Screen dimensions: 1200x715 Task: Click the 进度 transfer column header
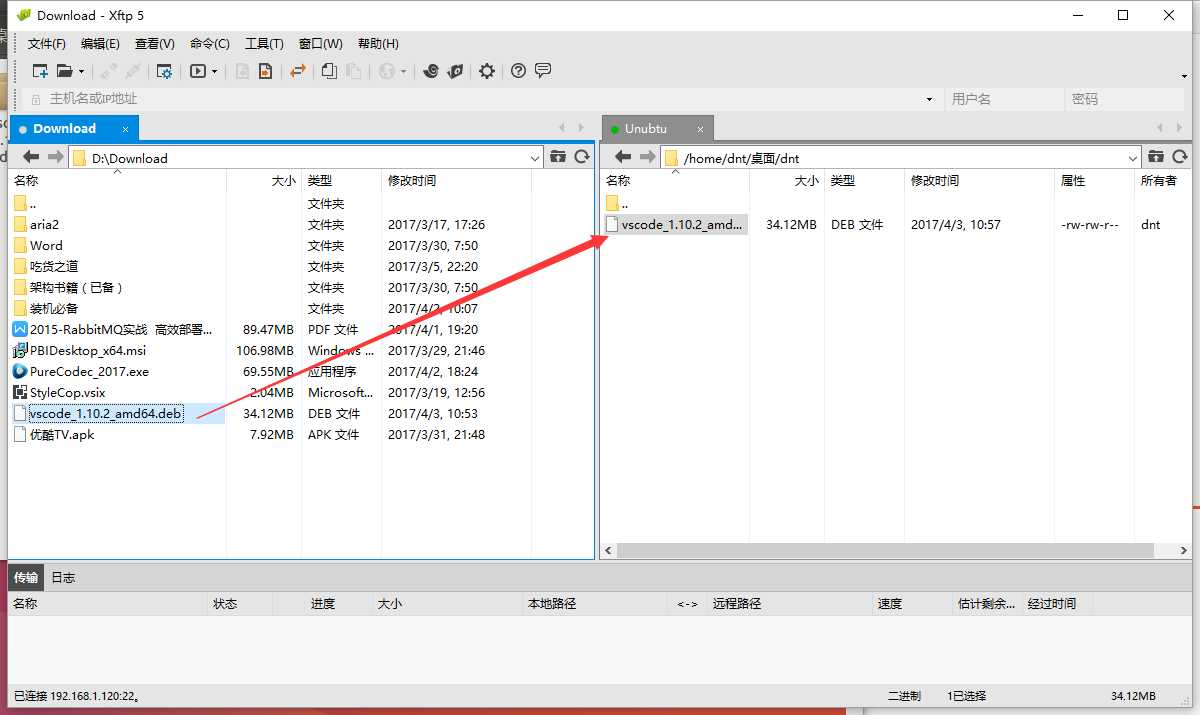coord(322,603)
